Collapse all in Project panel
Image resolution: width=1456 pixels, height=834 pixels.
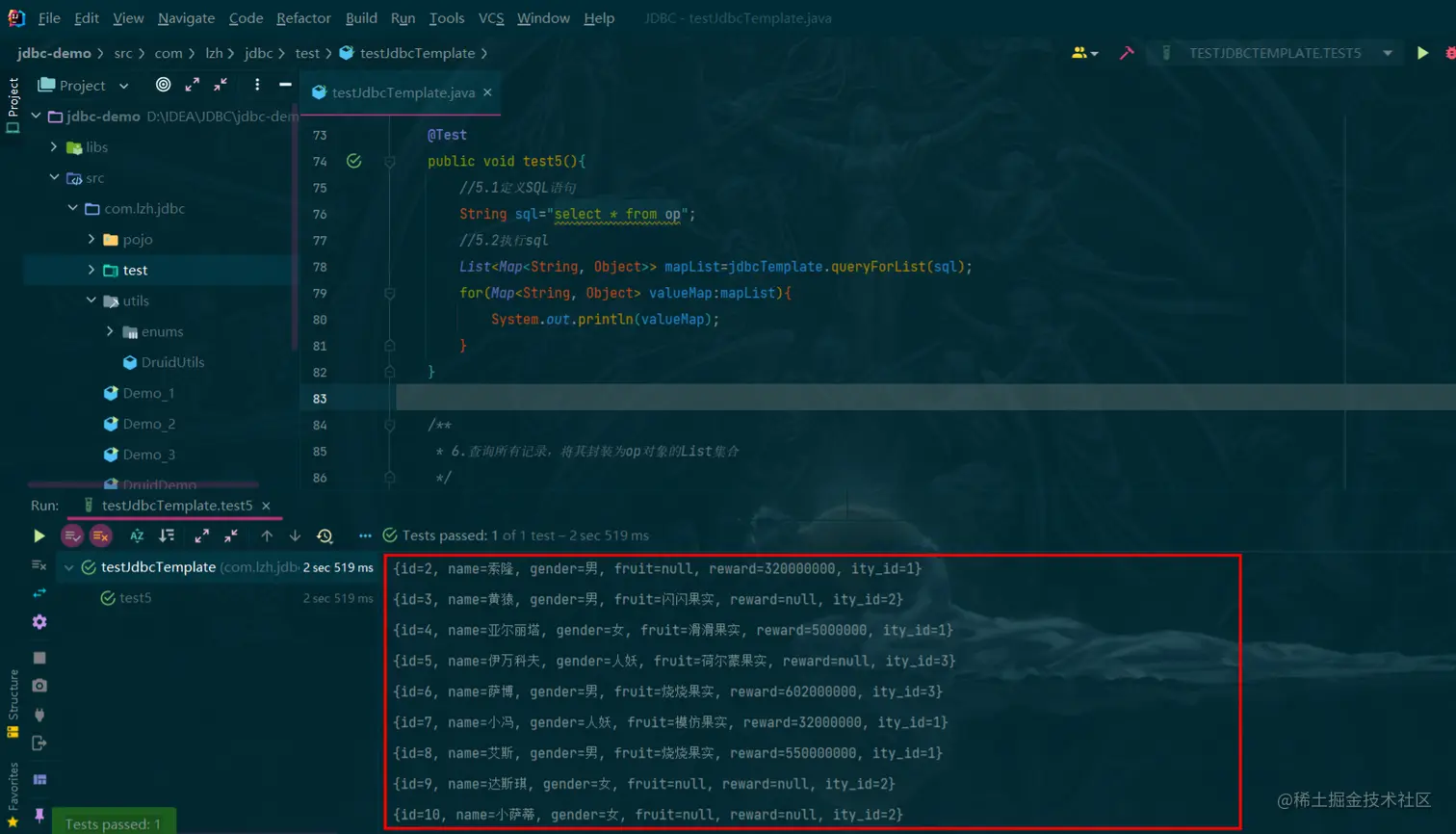click(x=221, y=85)
